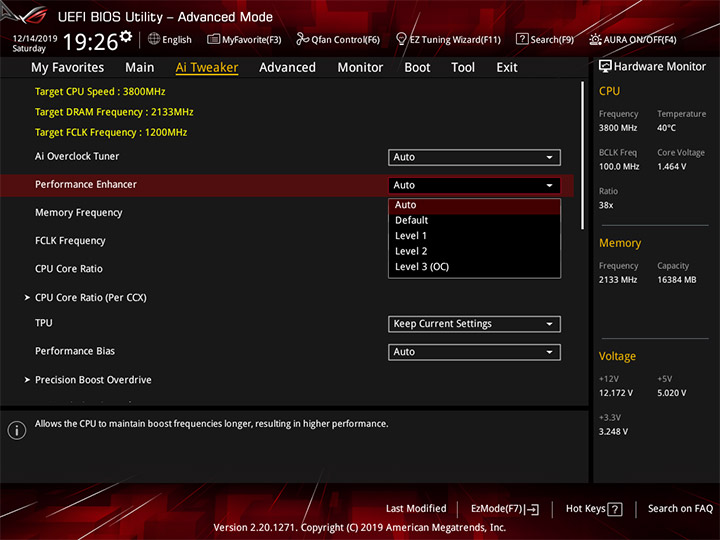This screenshot has width=720, height=540.
Task: Click the 12/14/2019 date
Action: click(x=35, y=39)
